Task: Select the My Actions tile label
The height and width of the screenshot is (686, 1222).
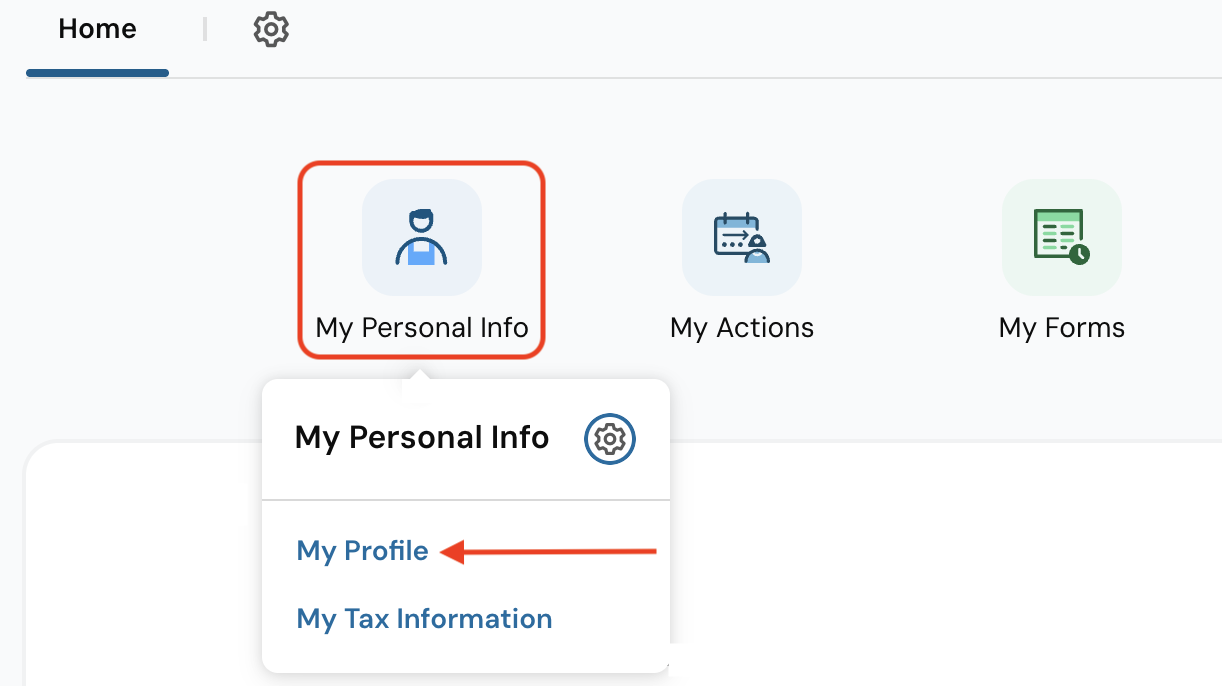Action: [x=742, y=328]
